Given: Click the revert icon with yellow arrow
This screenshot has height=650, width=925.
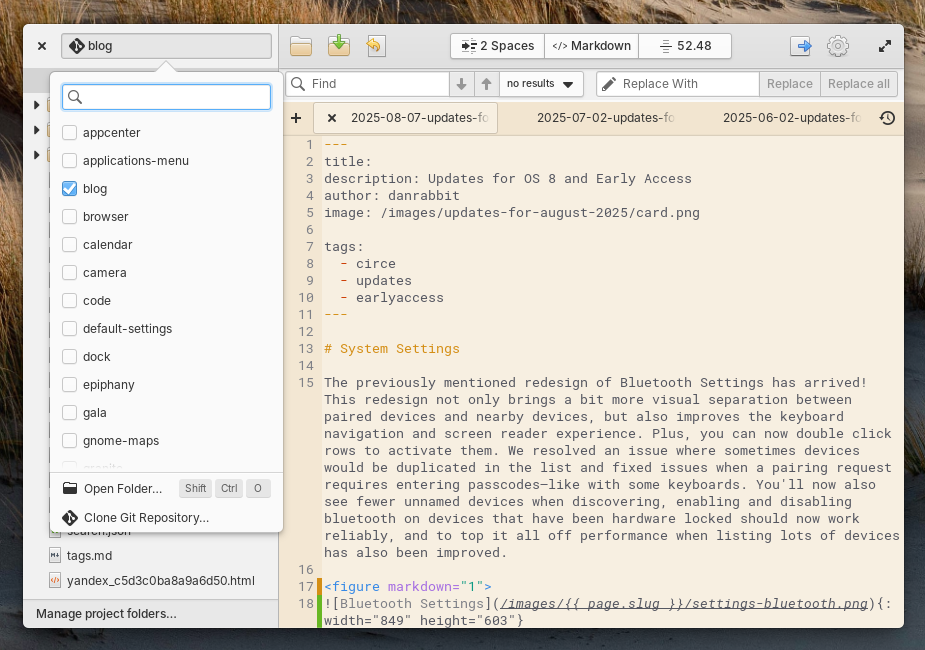Looking at the screenshot, I should tap(375, 46).
